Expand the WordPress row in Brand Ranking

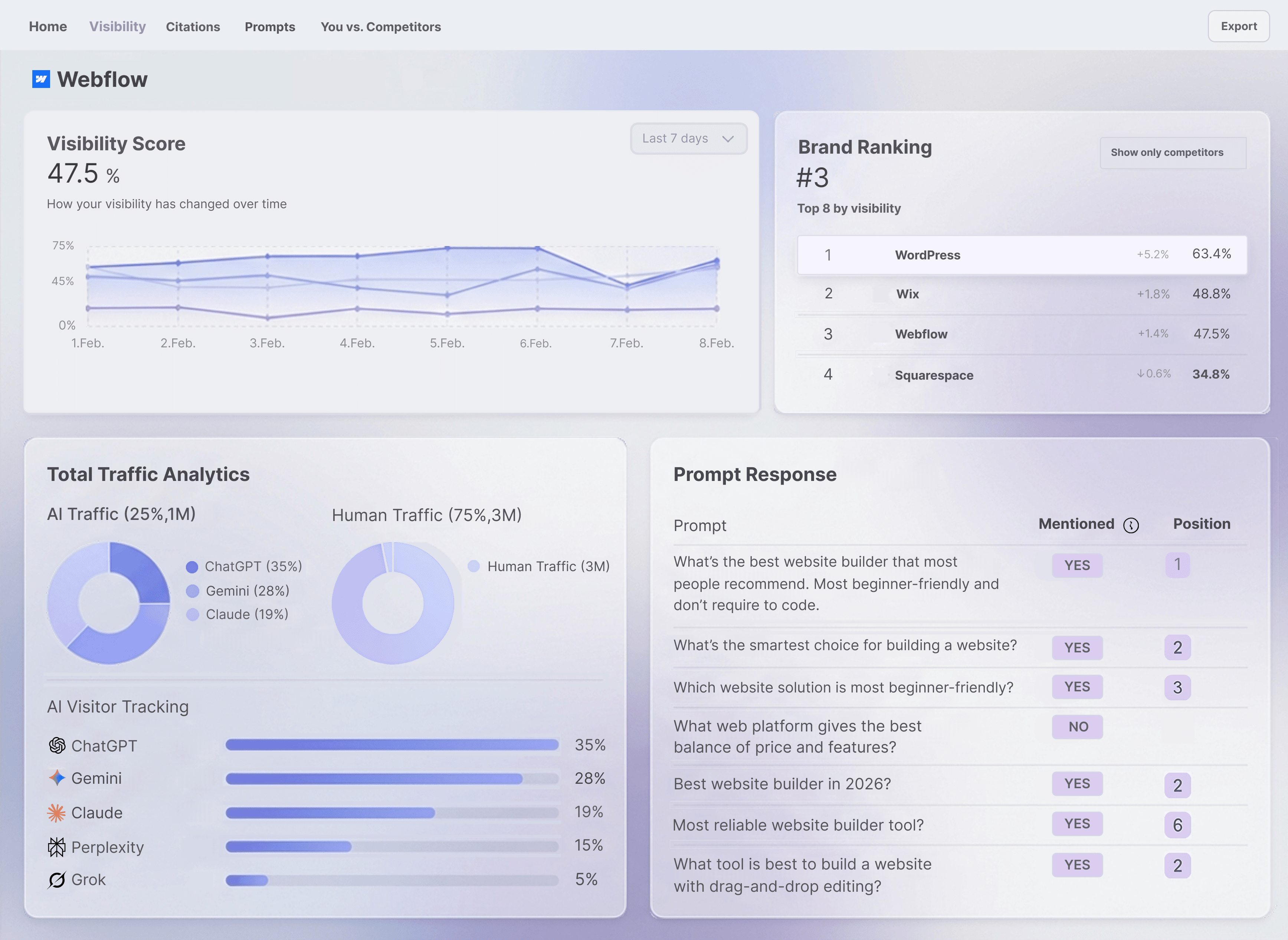[x=1021, y=255]
